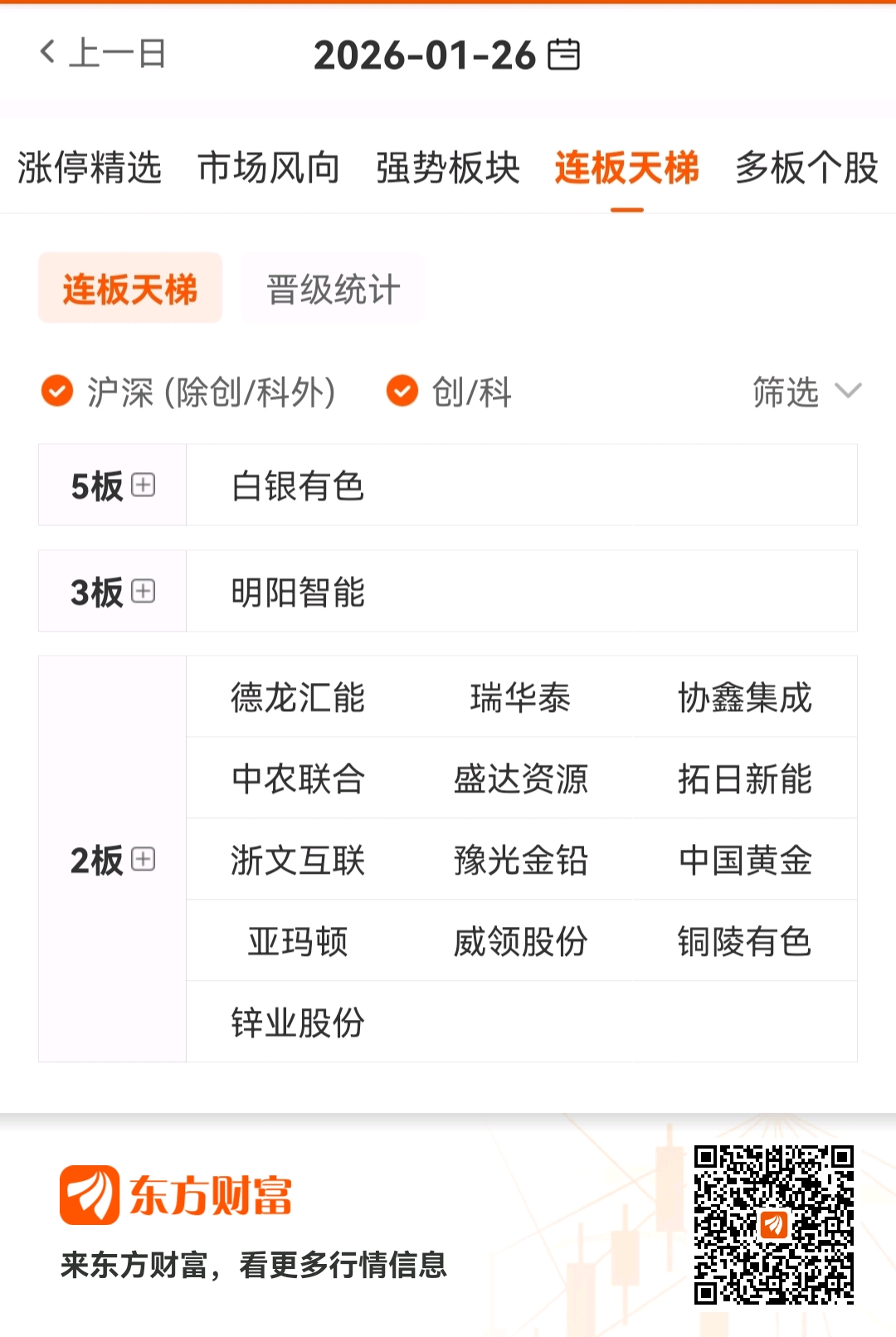
Task: Tap the QR code image
Action: [774, 1224]
